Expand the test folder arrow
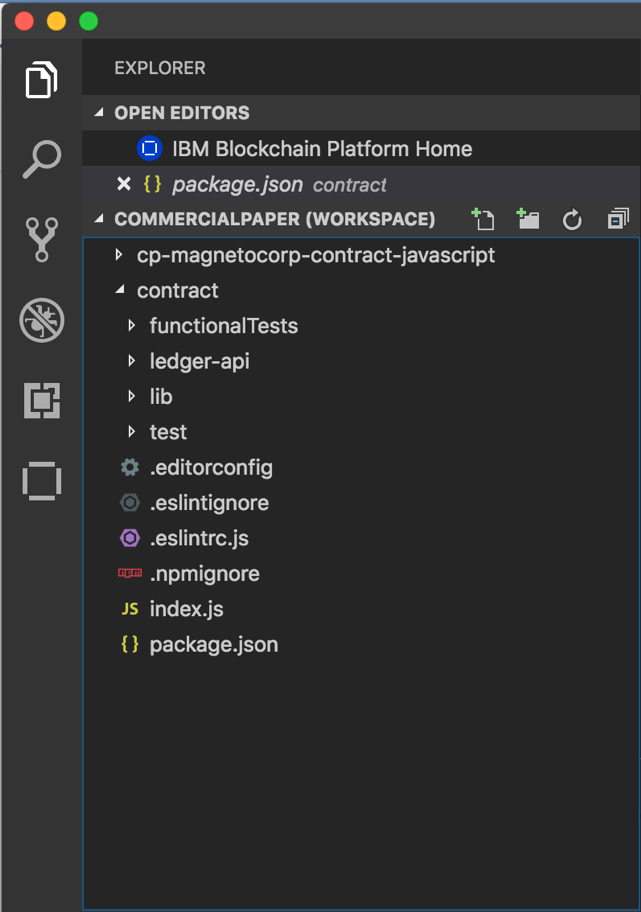 click(131, 432)
